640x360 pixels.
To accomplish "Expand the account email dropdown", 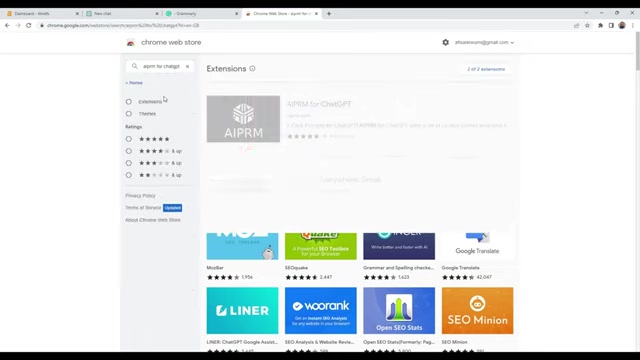I will click(484, 42).
